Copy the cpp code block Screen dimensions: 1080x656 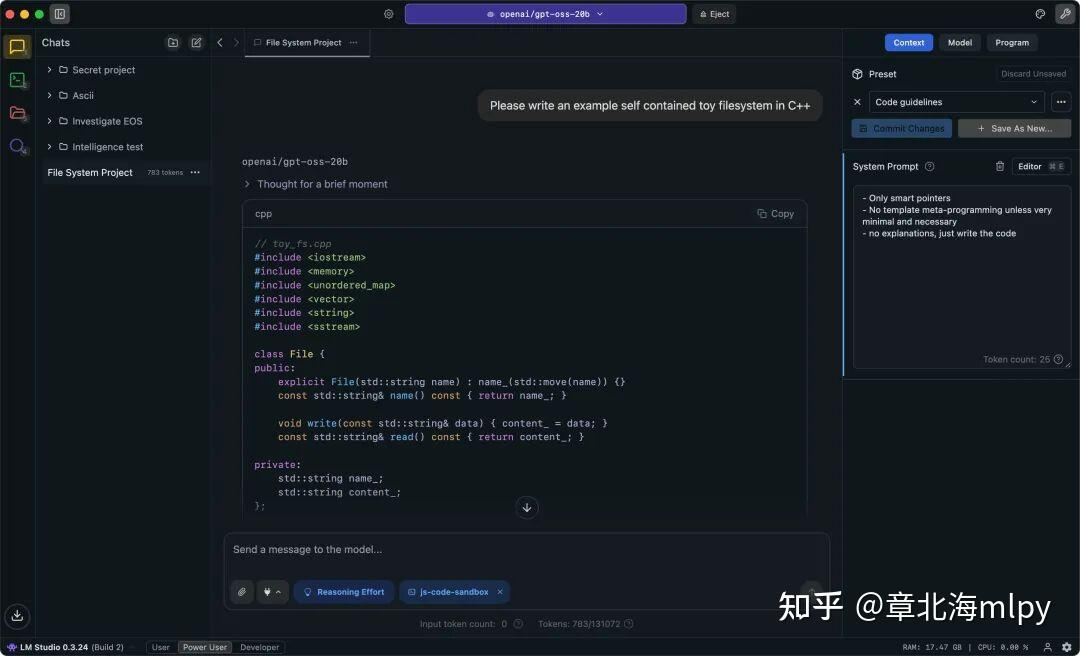pos(776,214)
